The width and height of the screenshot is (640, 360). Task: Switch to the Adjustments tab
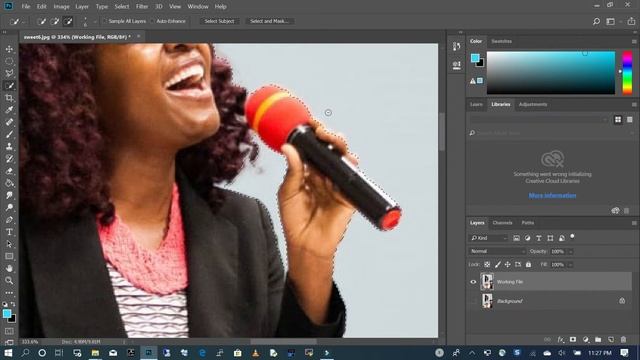pyautogui.click(x=533, y=104)
